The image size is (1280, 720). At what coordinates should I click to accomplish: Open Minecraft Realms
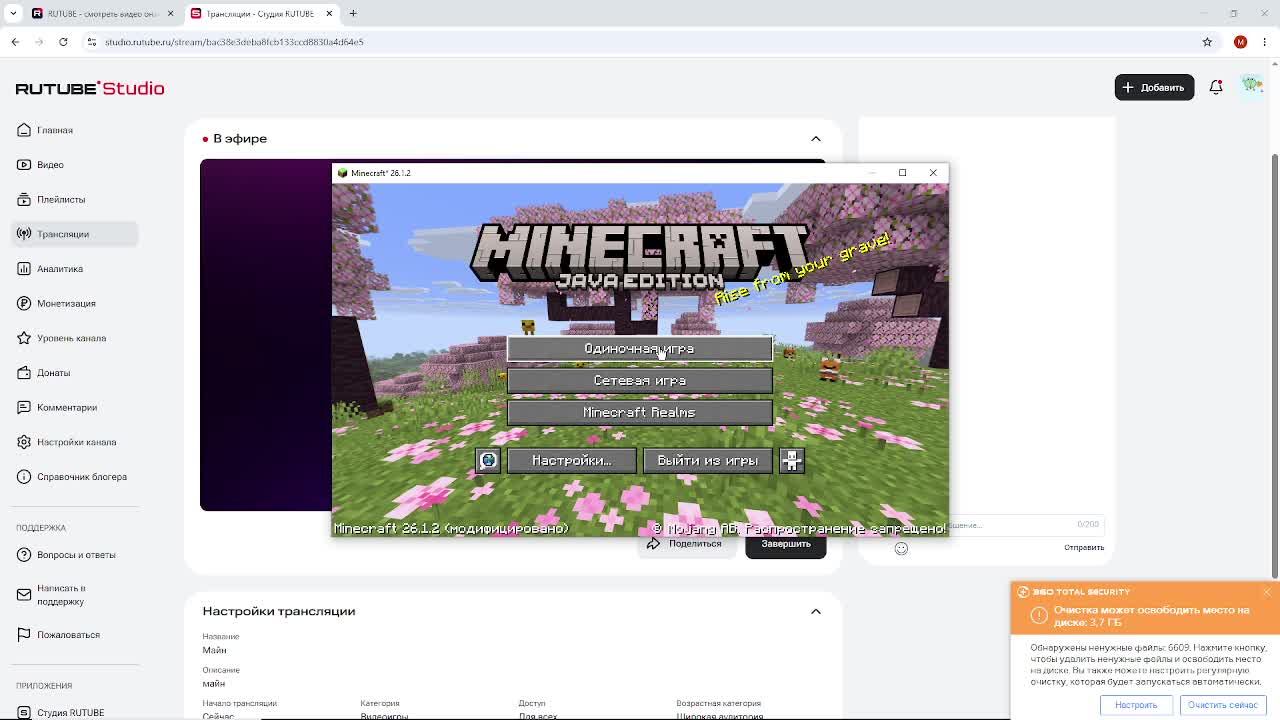[x=639, y=413]
